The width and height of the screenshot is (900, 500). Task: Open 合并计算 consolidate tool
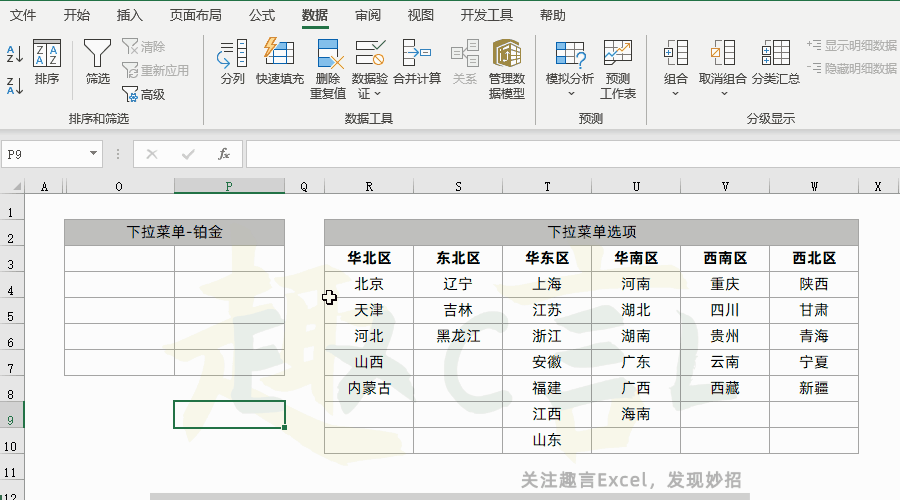(x=417, y=62)
